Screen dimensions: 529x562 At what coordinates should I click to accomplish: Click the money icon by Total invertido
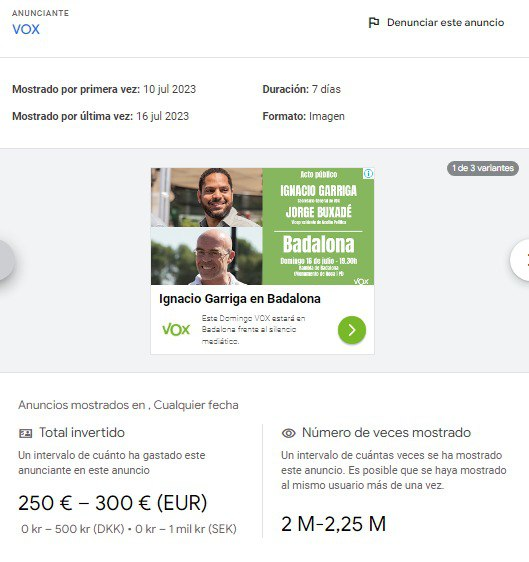point(25,433)
